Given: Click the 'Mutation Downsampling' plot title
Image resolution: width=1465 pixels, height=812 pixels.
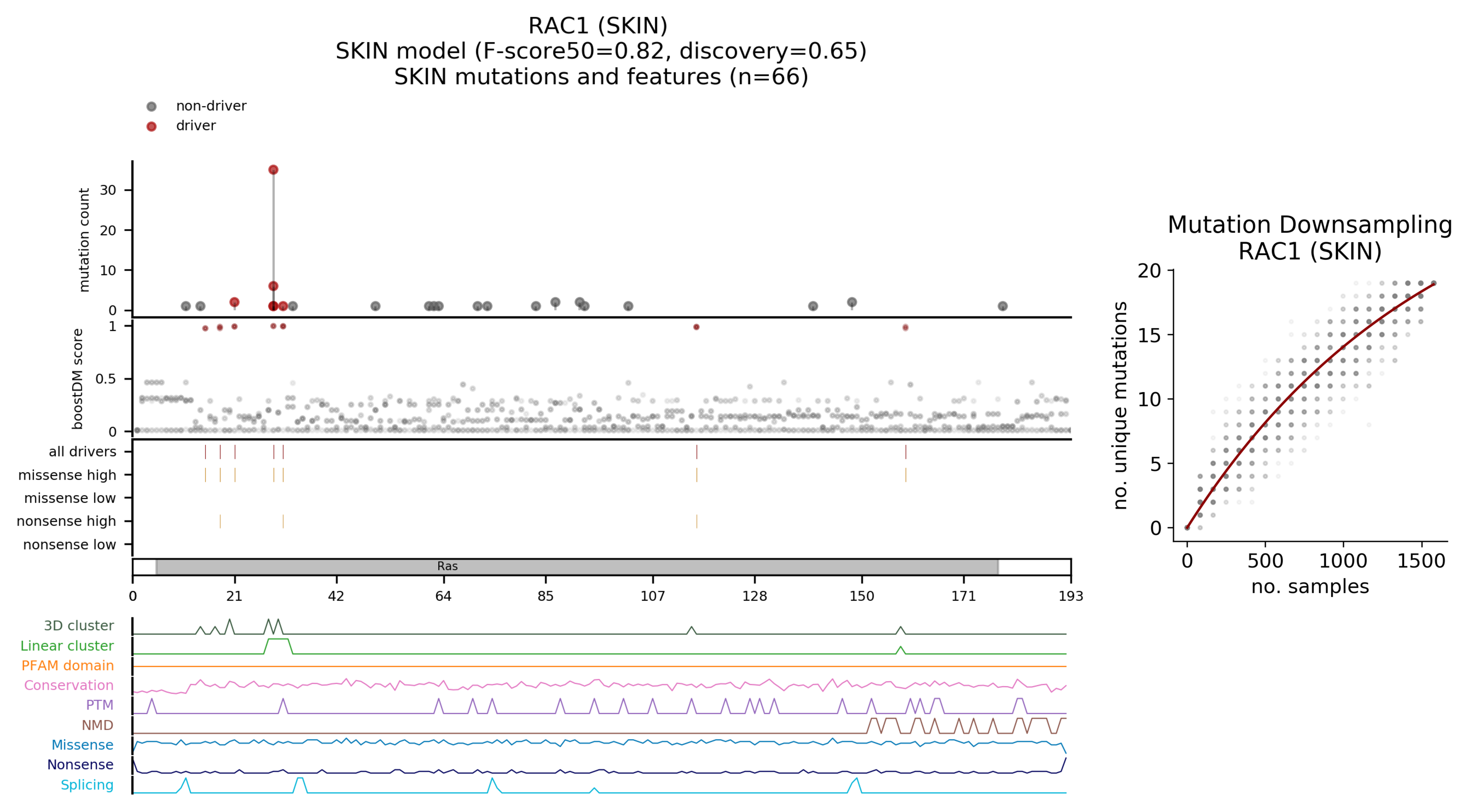Looking at the screenshot, I should [1310, 225].
